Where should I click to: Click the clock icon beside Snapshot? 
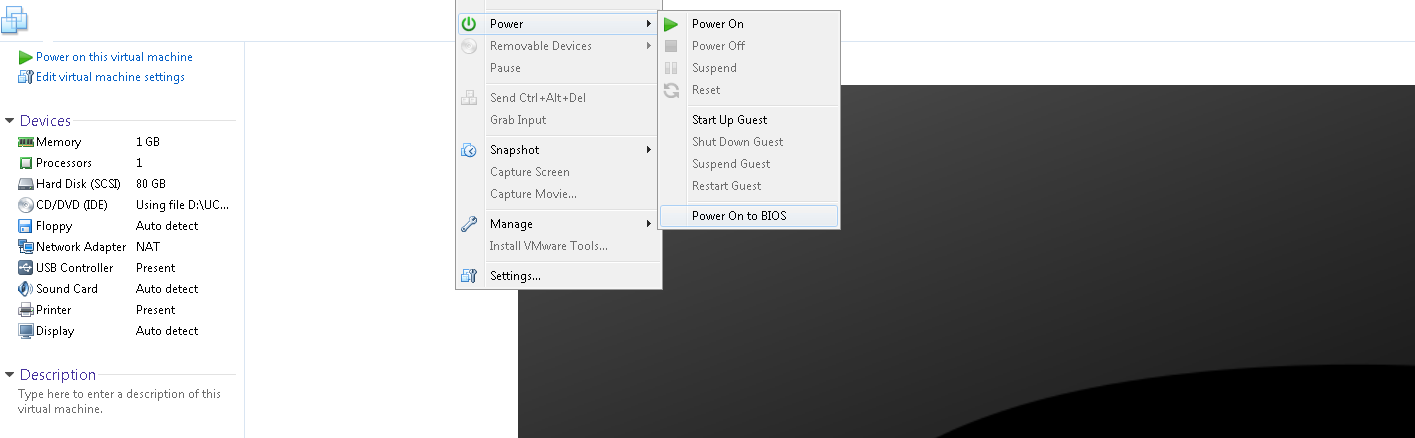469,150
